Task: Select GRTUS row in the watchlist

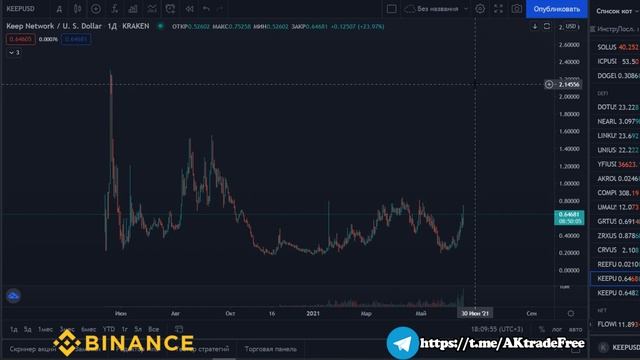Action: 616,221
